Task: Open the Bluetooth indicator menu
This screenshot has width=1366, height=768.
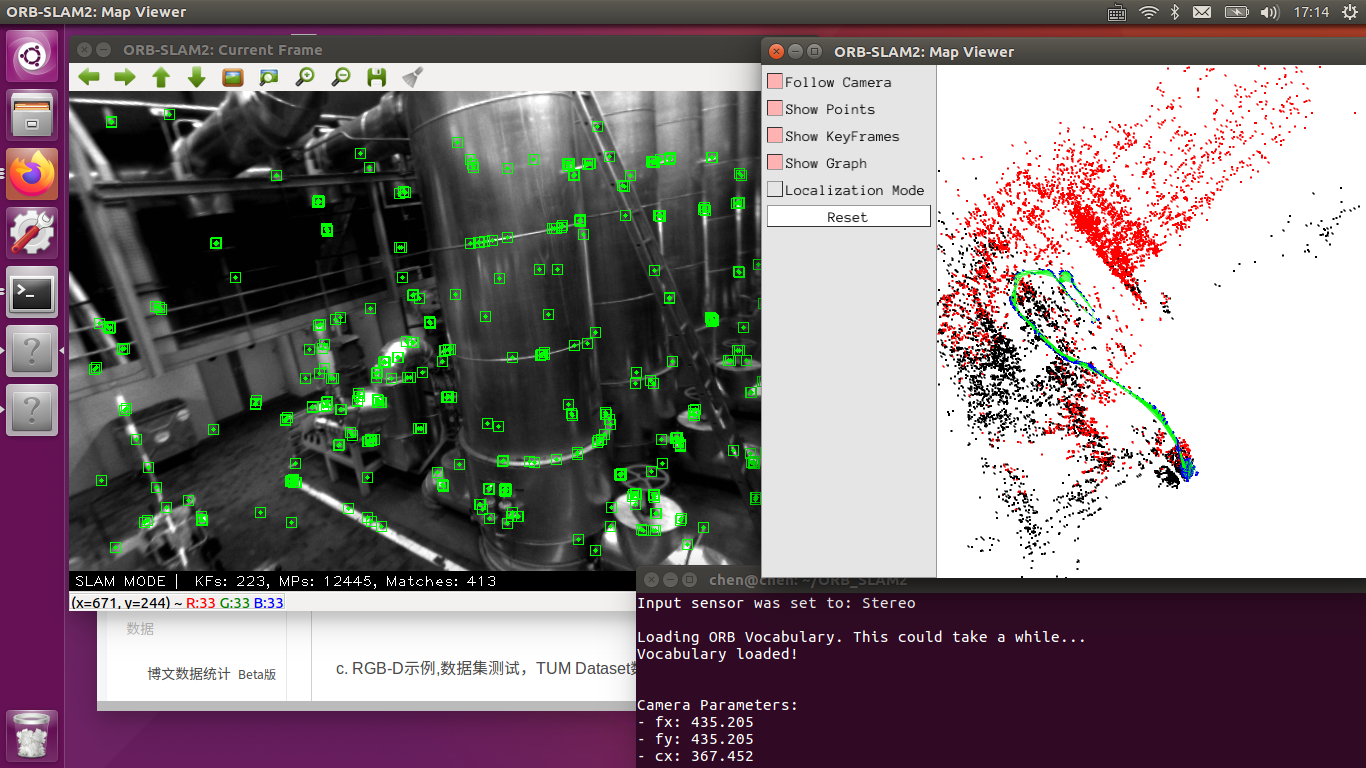Action: [1173, 13]
